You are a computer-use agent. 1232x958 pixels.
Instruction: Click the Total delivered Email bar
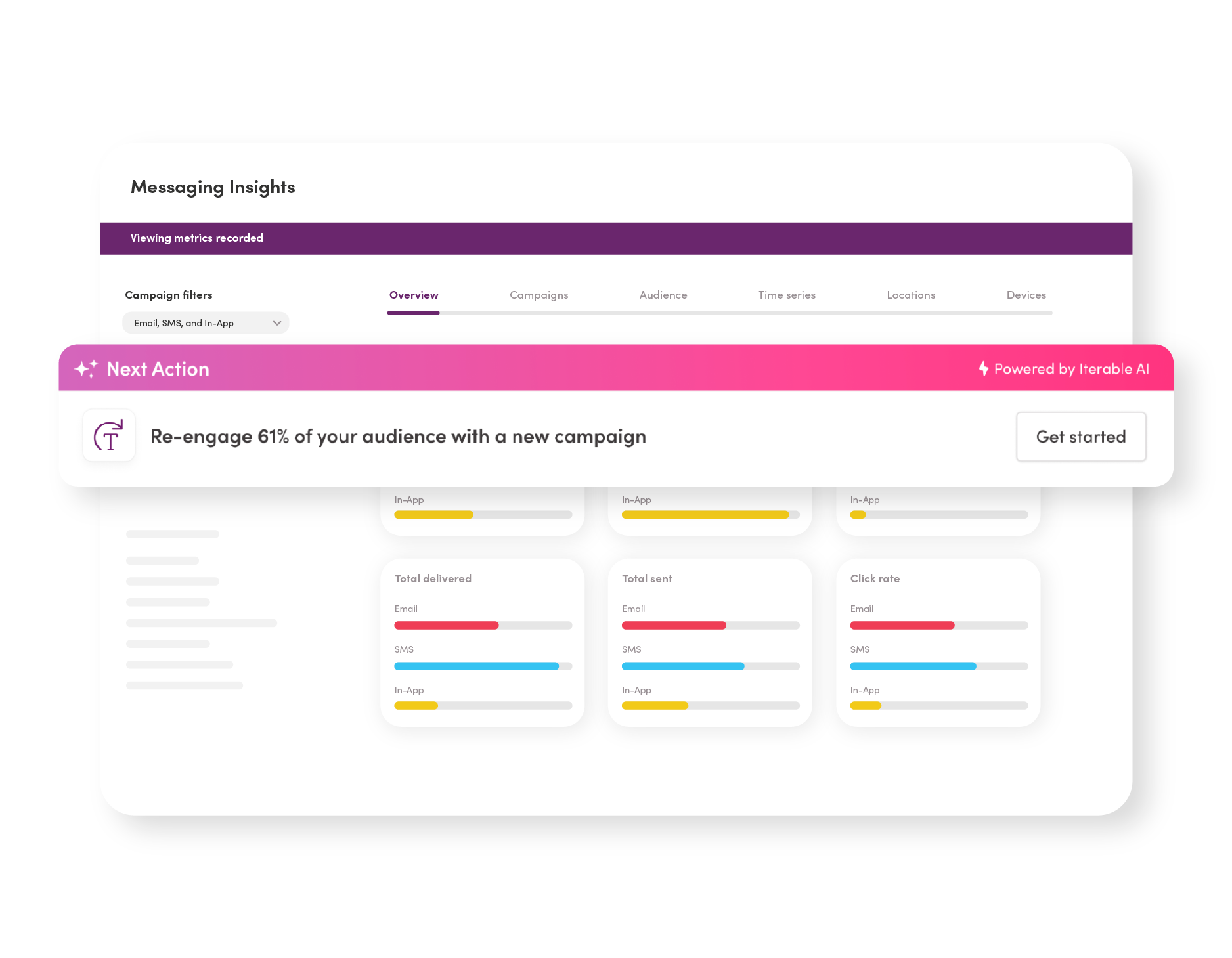tap(483, 625)
